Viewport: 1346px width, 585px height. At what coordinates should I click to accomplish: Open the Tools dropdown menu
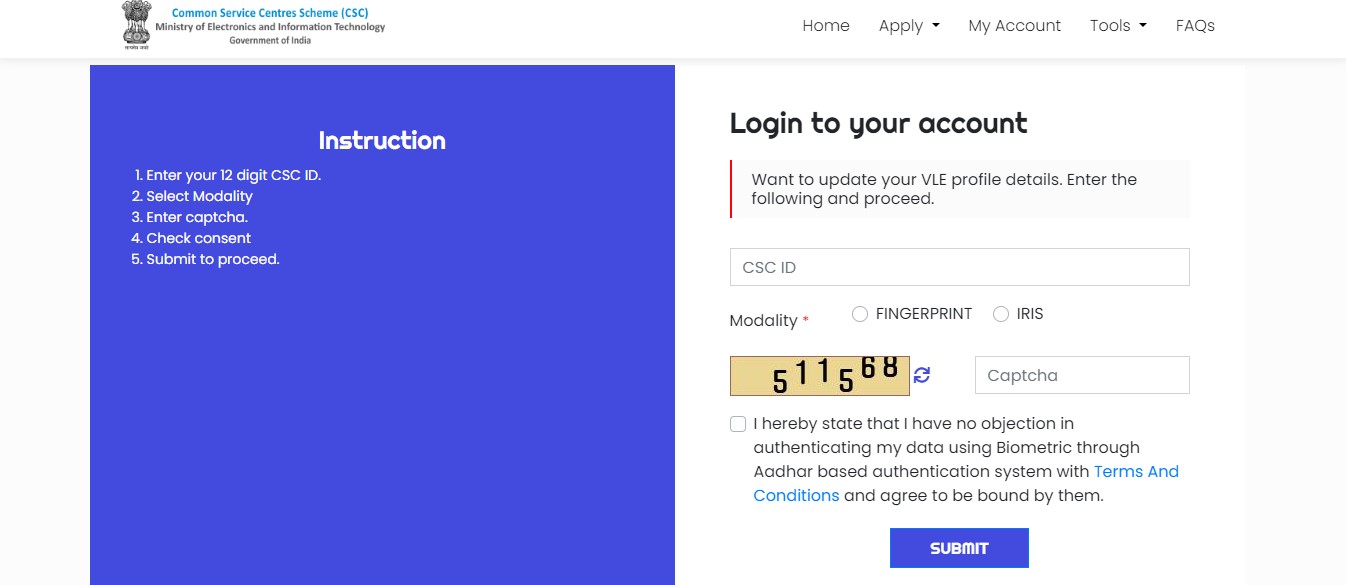[1118, 26]
